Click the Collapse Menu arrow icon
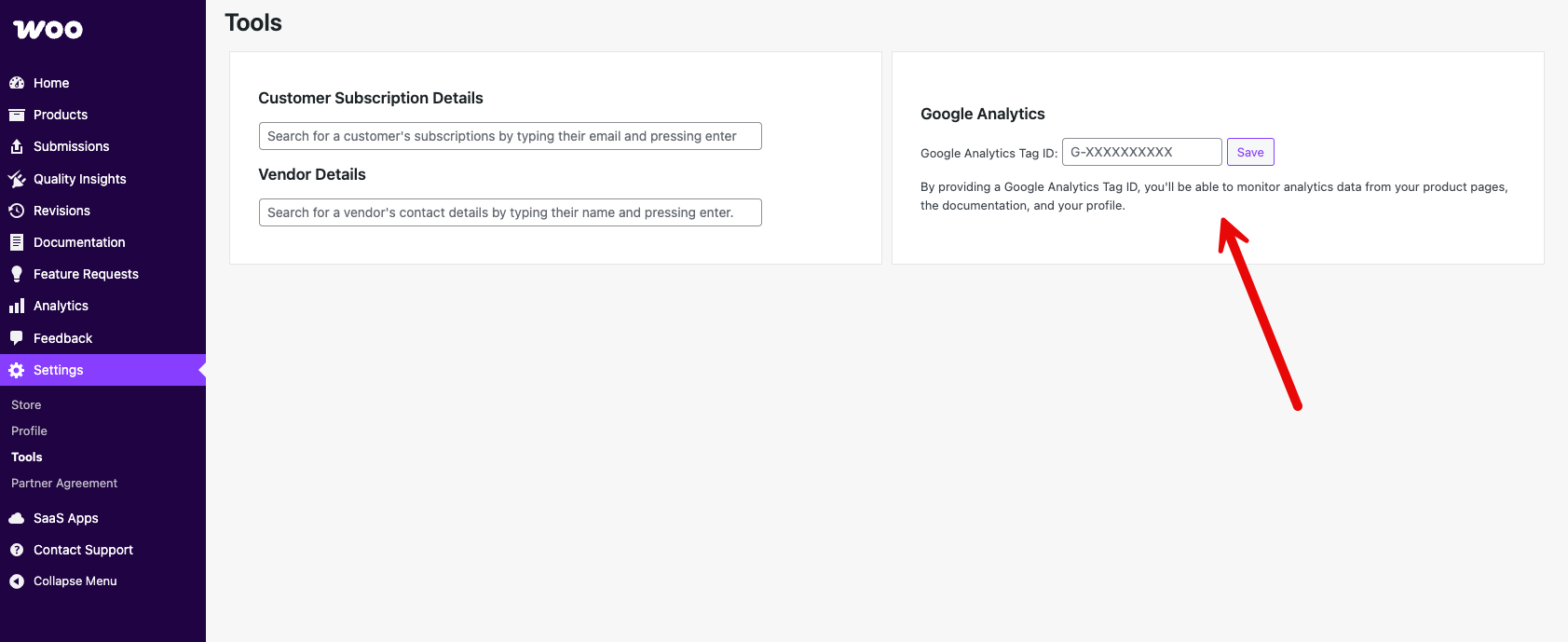1568x642 pixels. coord(17,581)
